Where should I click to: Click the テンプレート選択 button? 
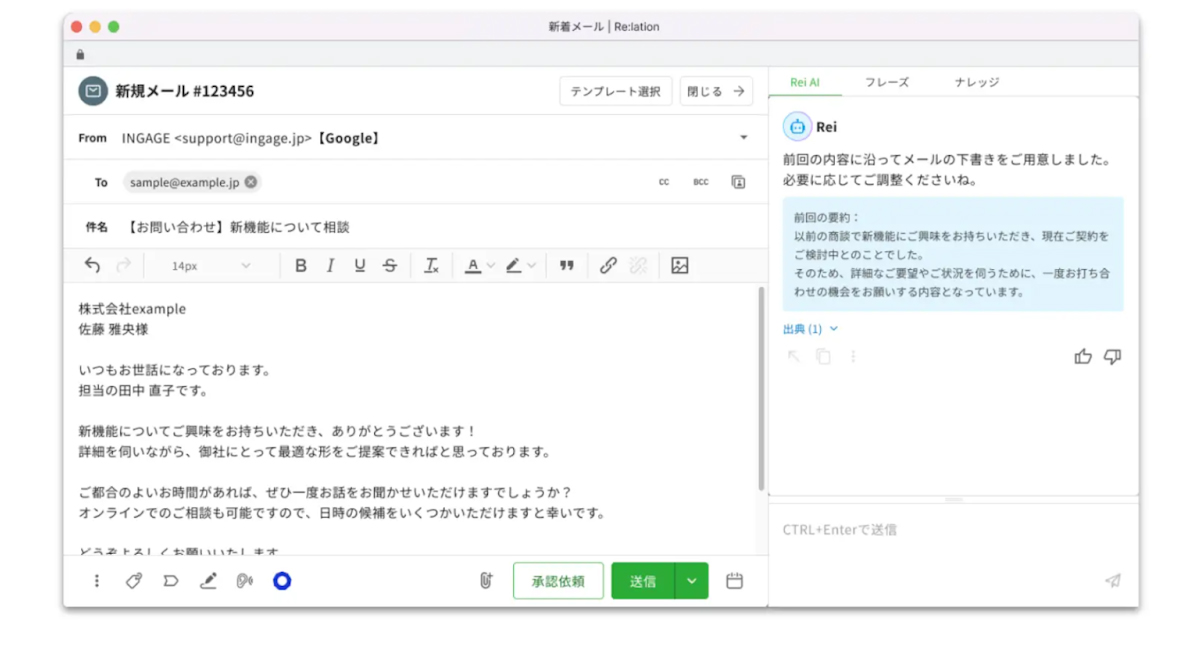(615, 91)
